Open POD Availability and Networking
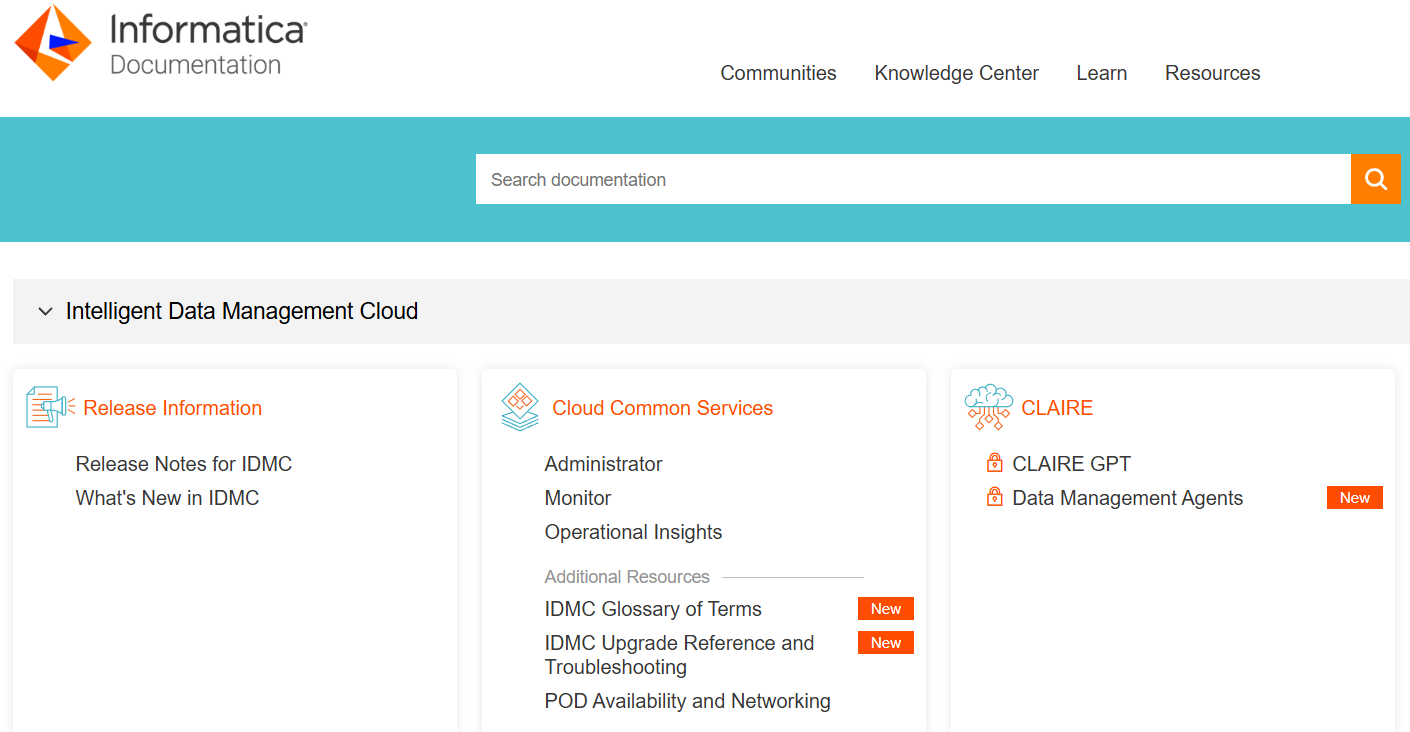Screen dimensions: 1410x732 point(687,701)
